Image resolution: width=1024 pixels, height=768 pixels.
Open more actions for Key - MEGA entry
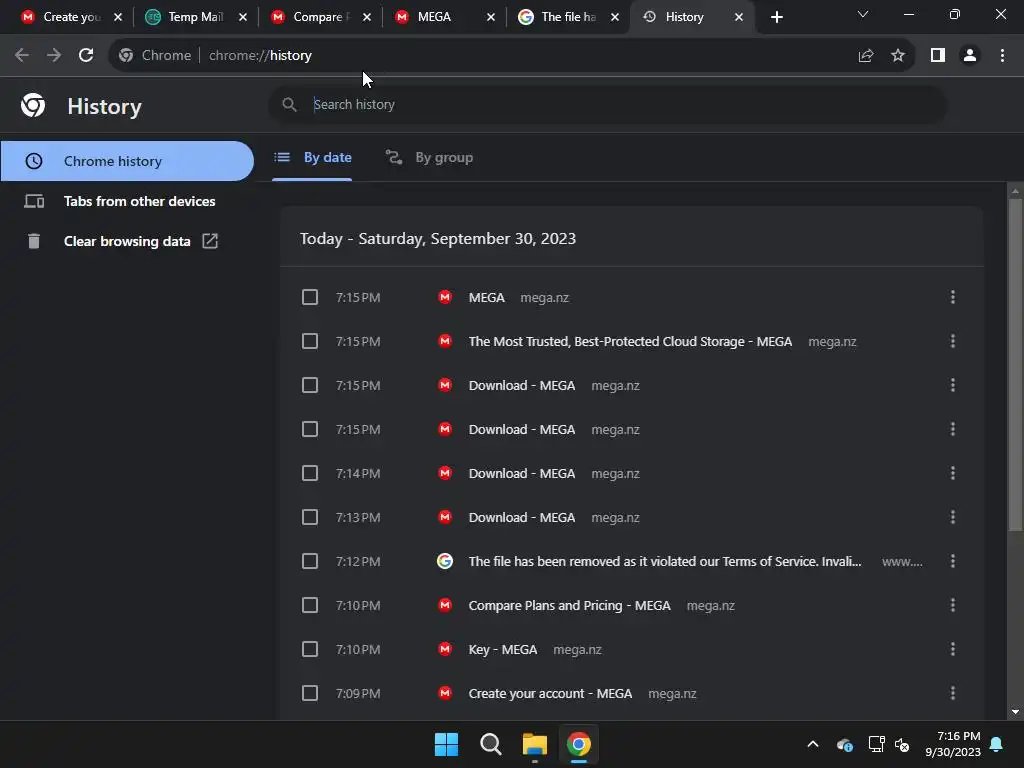(953, 649)
